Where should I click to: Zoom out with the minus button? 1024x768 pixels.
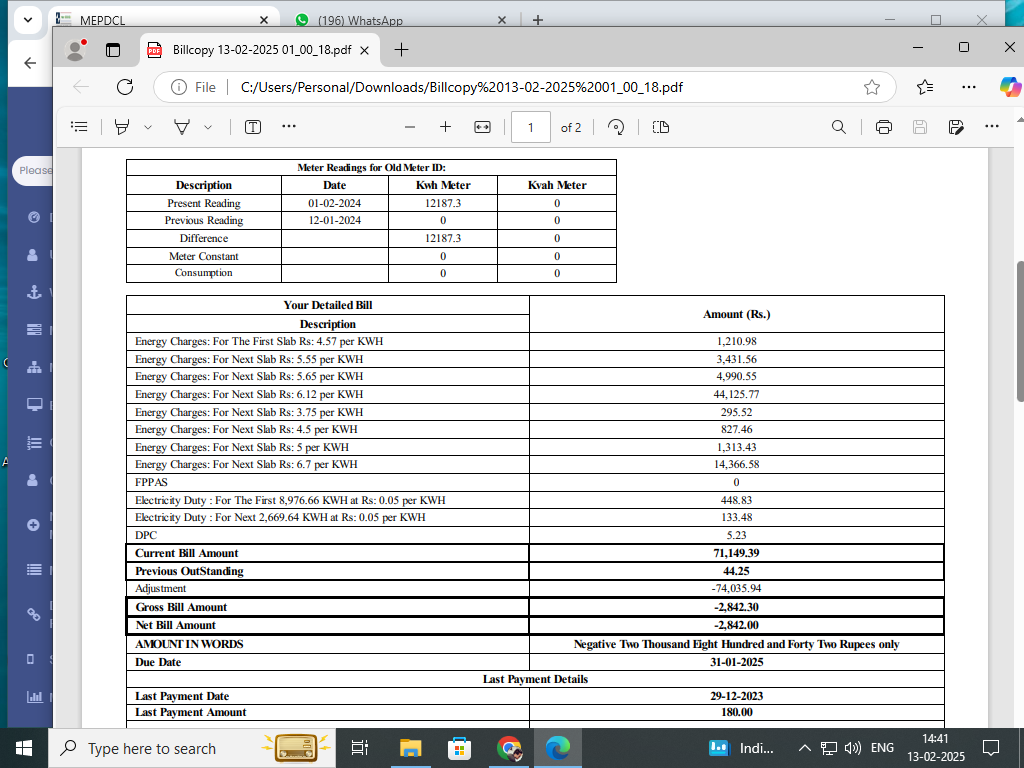pyautogui.click(x=409, y=127)
